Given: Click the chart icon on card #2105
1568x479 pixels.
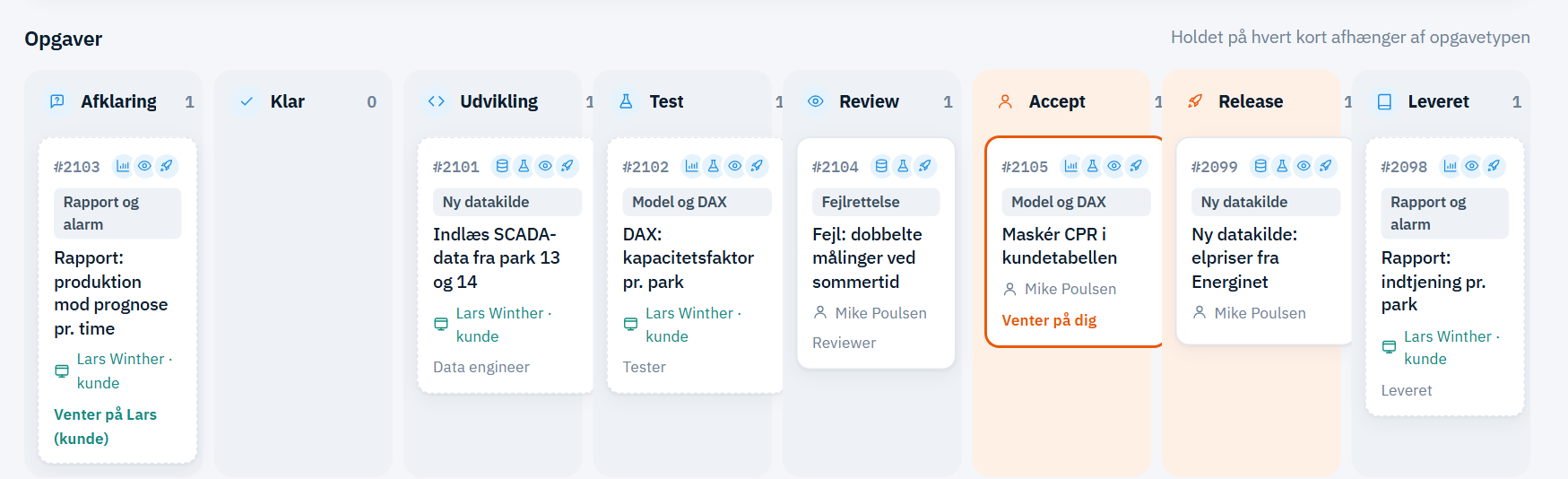Looking at the screenshot, I should point(1070,166).
